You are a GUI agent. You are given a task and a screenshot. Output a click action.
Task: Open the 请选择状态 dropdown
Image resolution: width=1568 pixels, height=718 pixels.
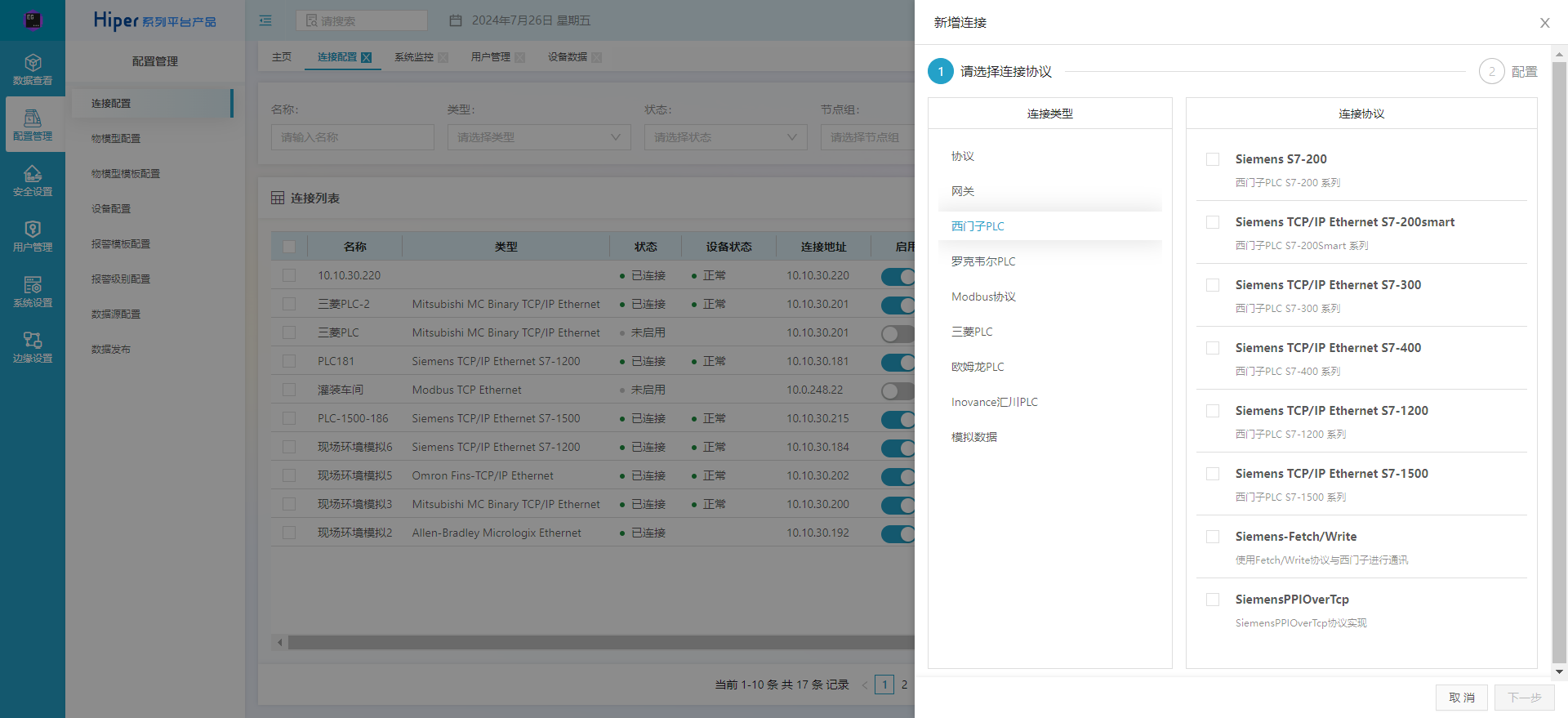coord(726,137)
